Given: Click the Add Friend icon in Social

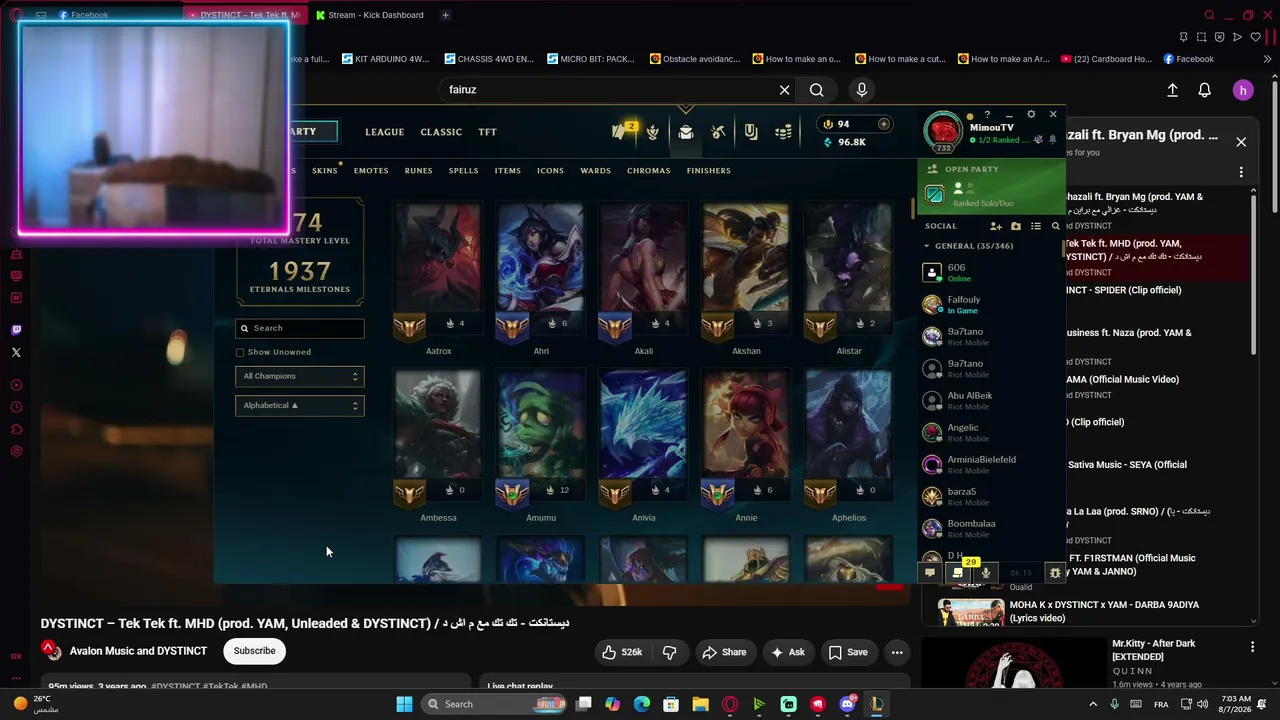Looking at the screenshot, I should (996, 226).
